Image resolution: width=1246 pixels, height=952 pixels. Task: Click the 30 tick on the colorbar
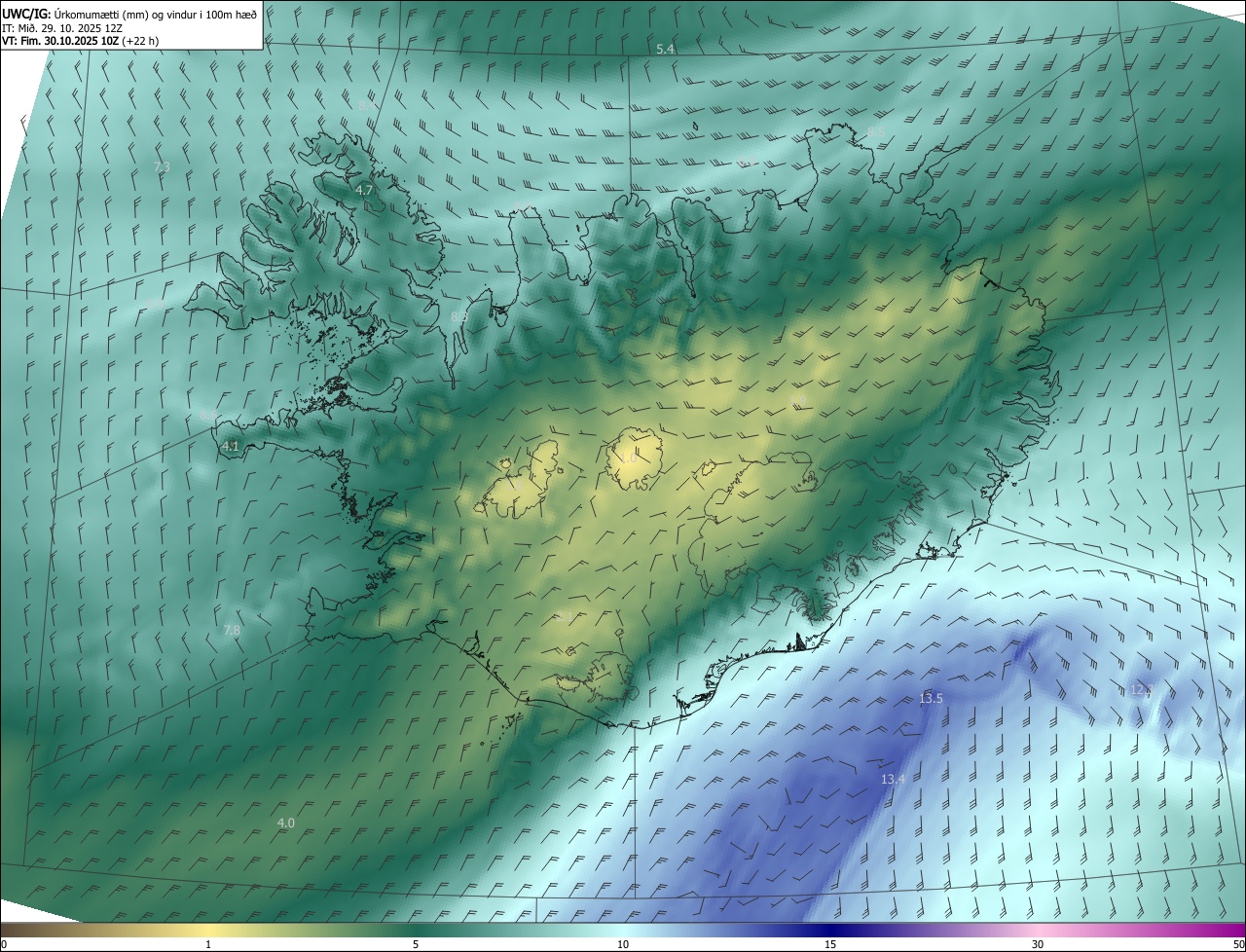pyautogui.click(x=1038, y=944)
